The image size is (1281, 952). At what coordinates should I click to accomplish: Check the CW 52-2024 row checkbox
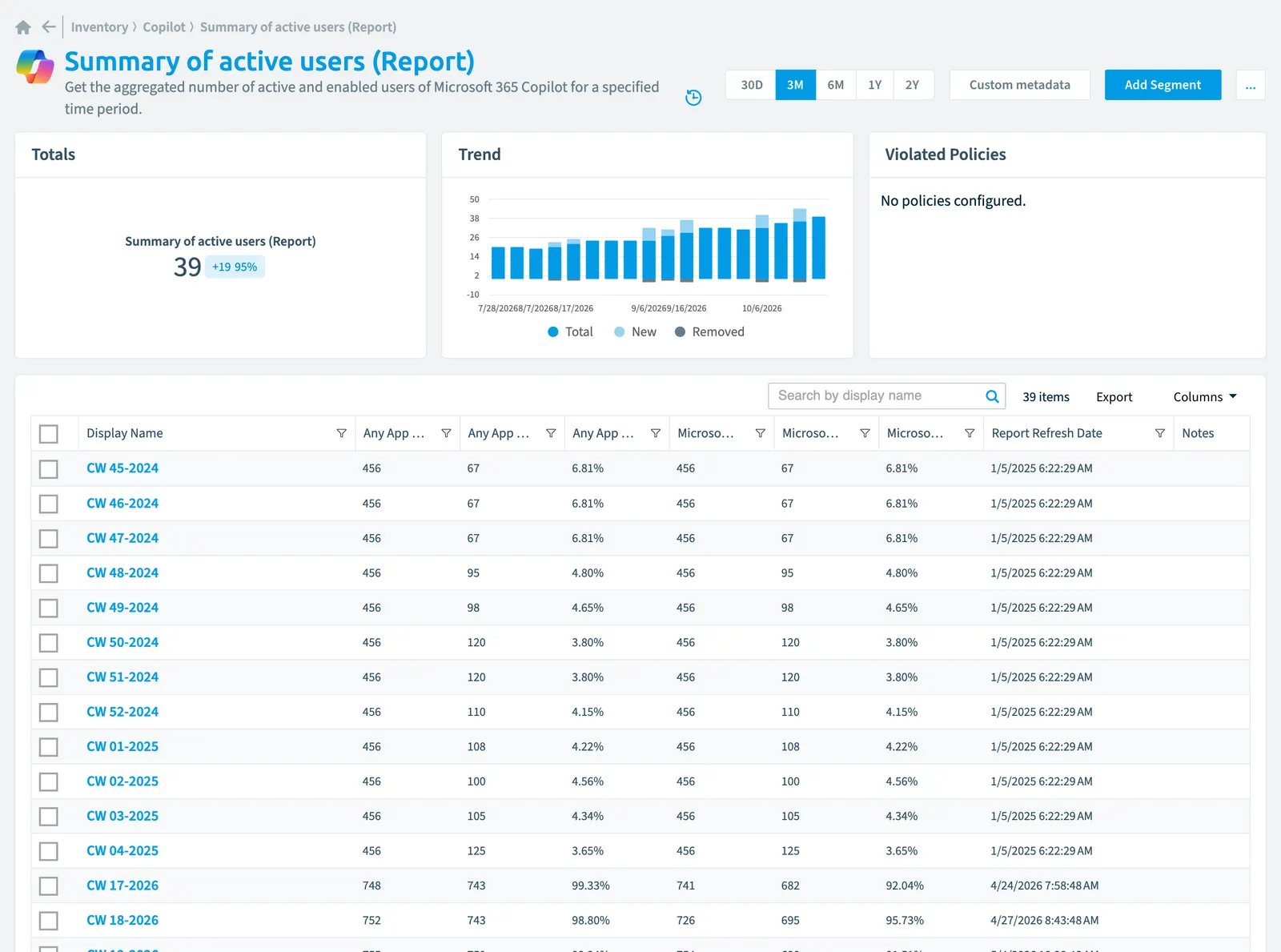pyautogui.click(x=49, y=713)
